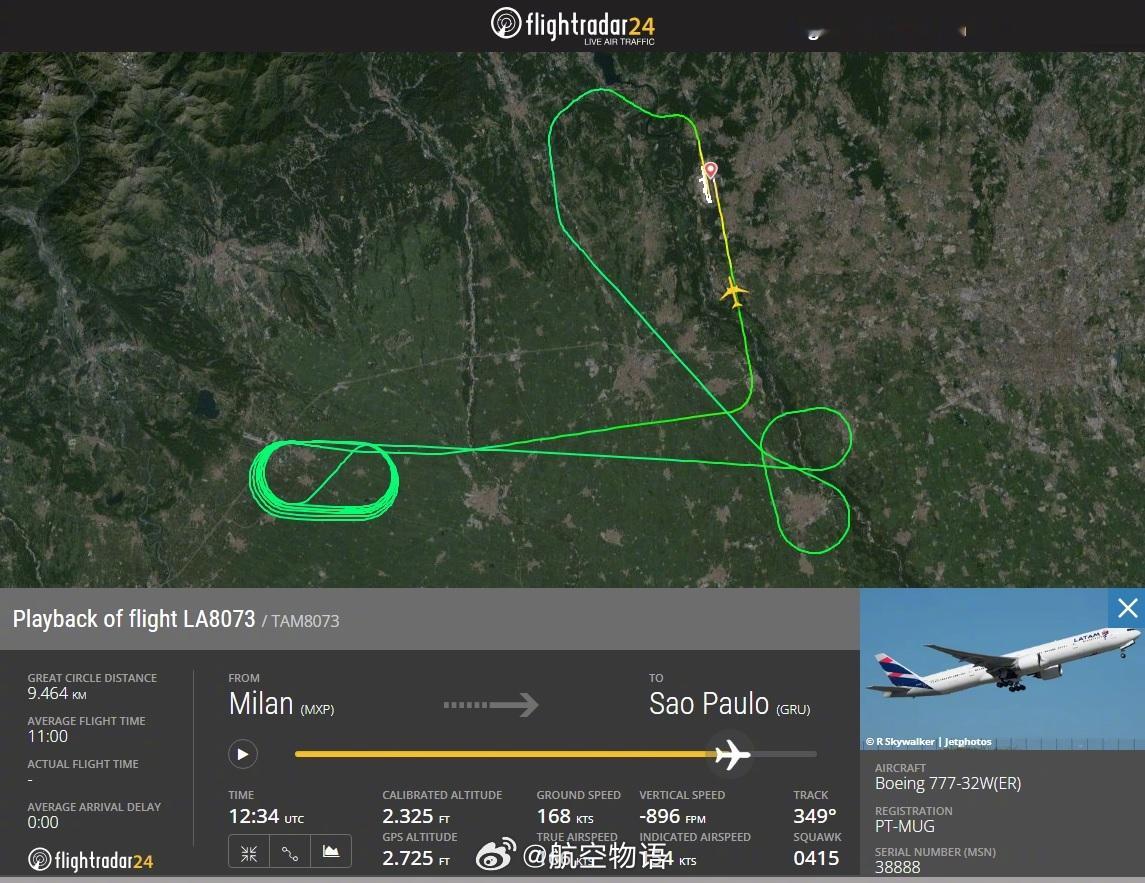Screen dimensions: 1145x883
Task: Close the flight playback panel
Action: 1127,608
